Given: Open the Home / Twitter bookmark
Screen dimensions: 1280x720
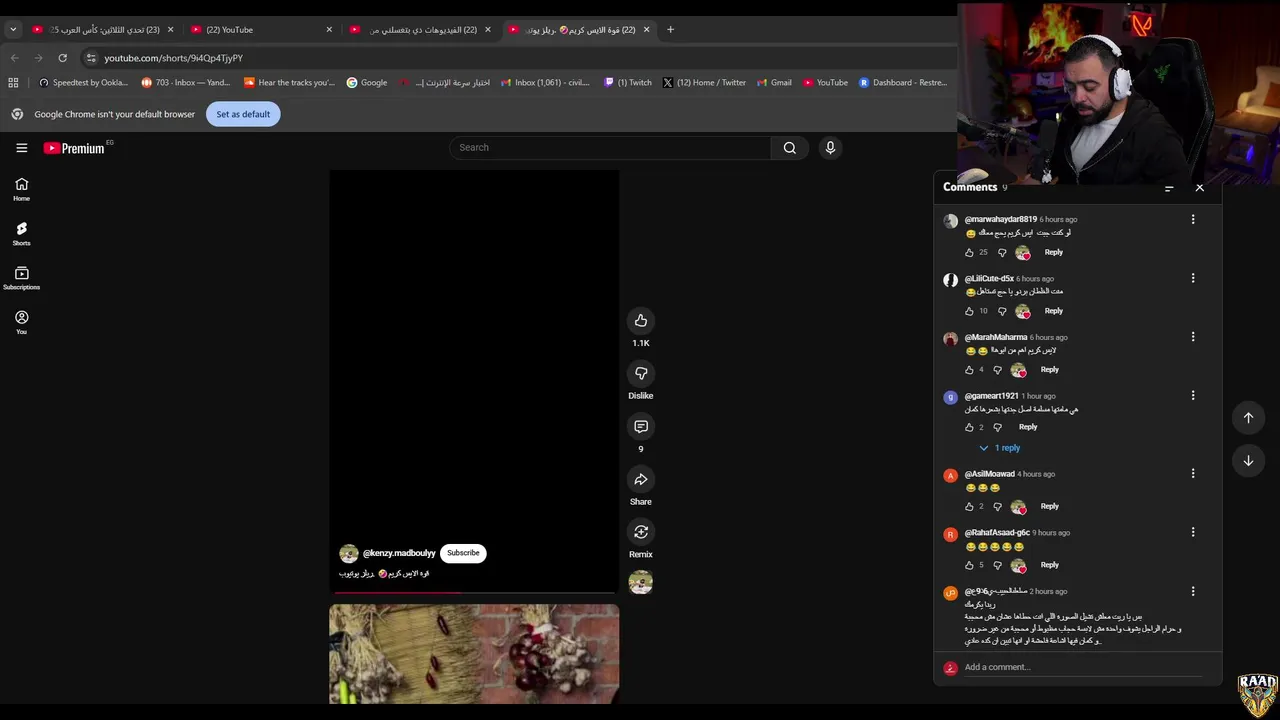Looking at the screenshot, I should pyautogui.click(x=704, y=83).
